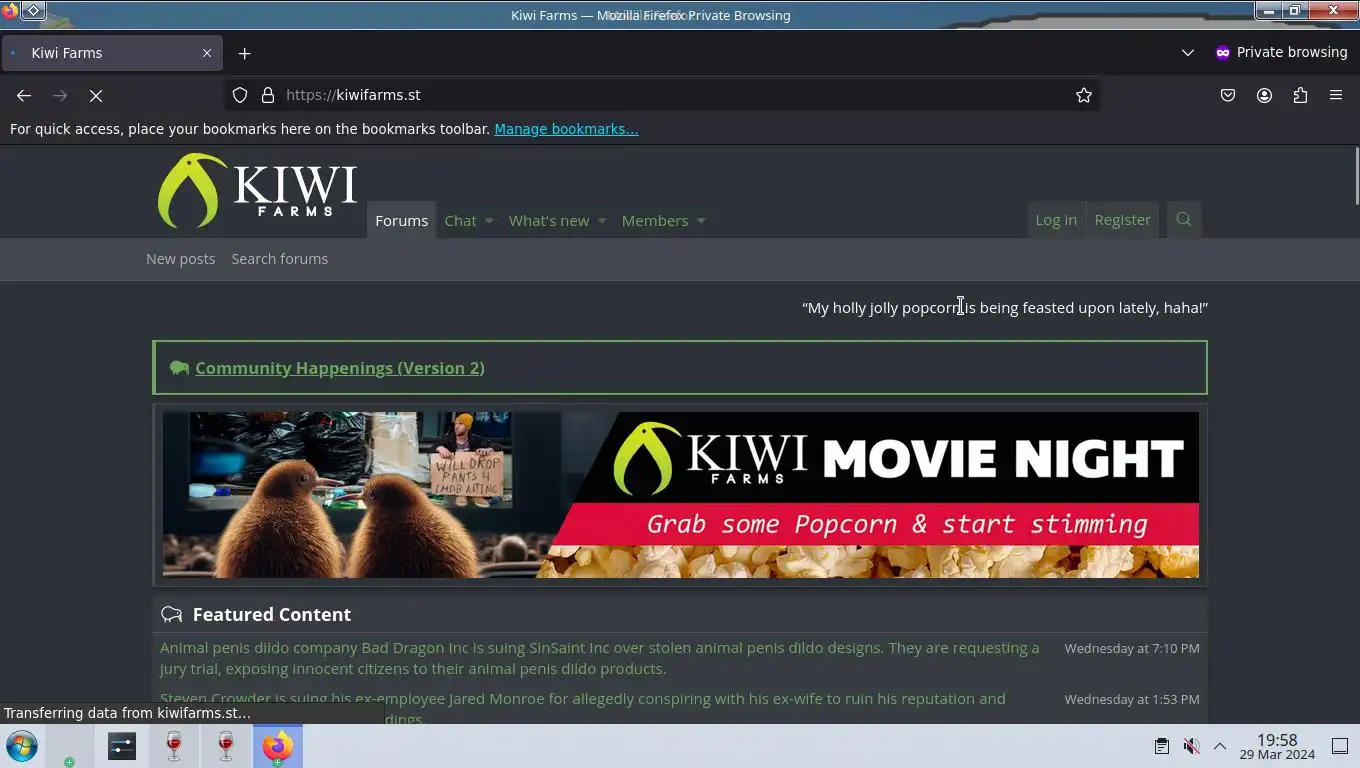Expand the What's new dropdown arrow

(602, 221)
